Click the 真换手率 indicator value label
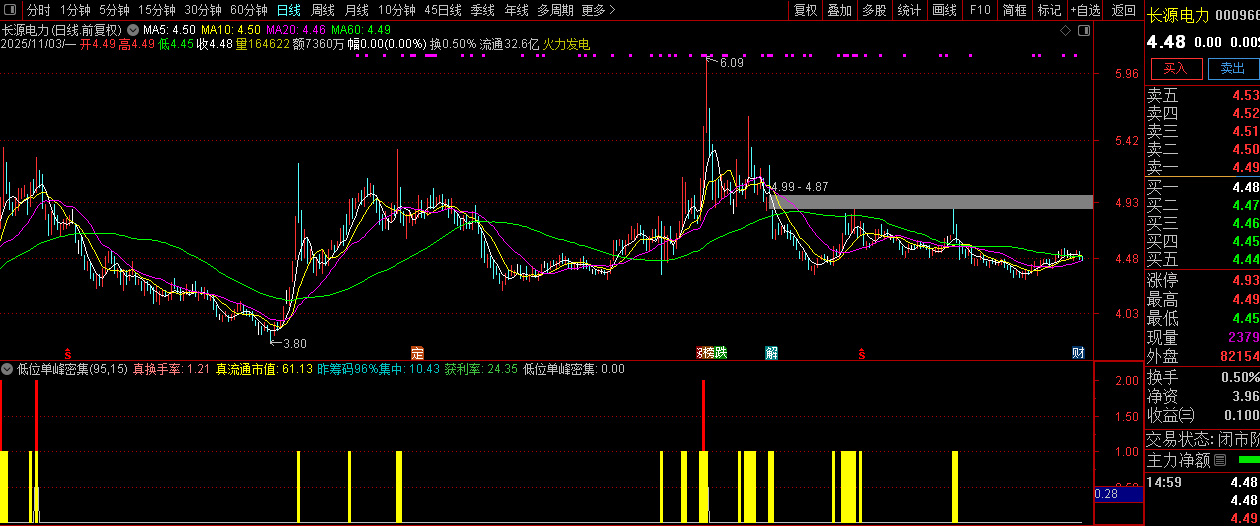 click(171, 369)
